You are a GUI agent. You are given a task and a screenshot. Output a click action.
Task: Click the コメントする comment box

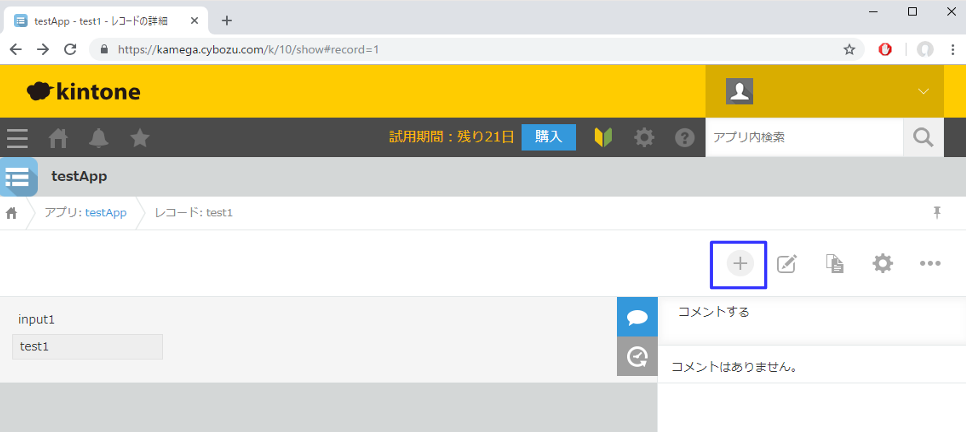pyautogui.click(x=812, y=320)
